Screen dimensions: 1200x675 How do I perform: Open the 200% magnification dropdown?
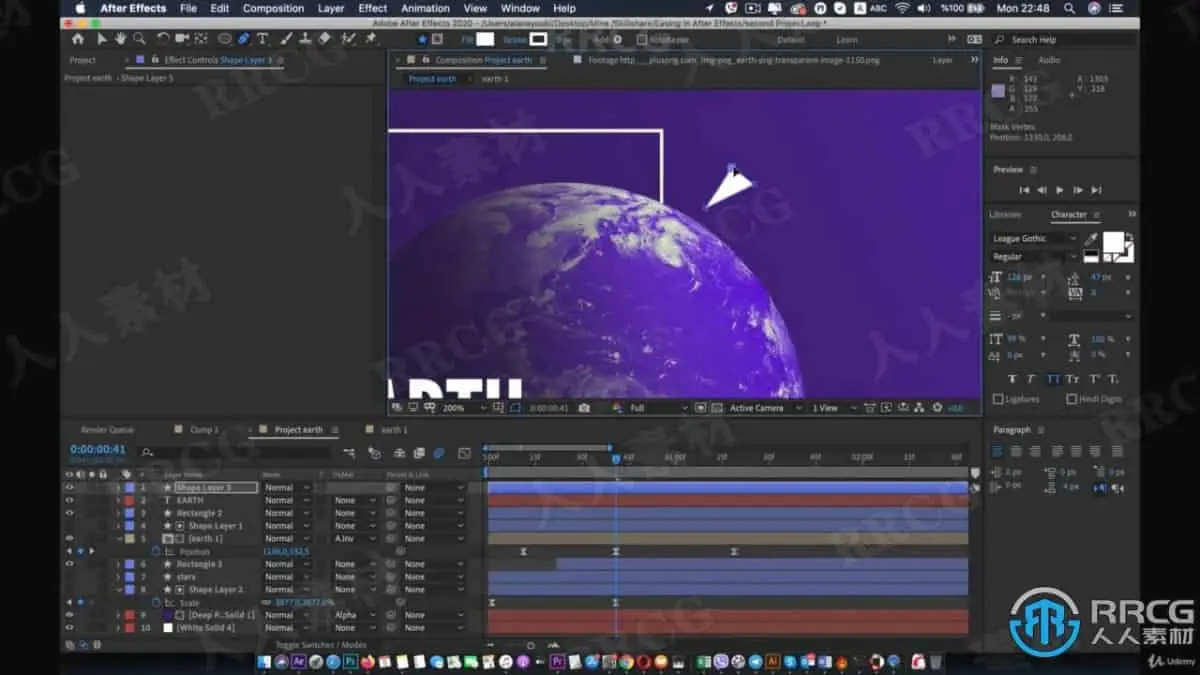click(463, 408)
